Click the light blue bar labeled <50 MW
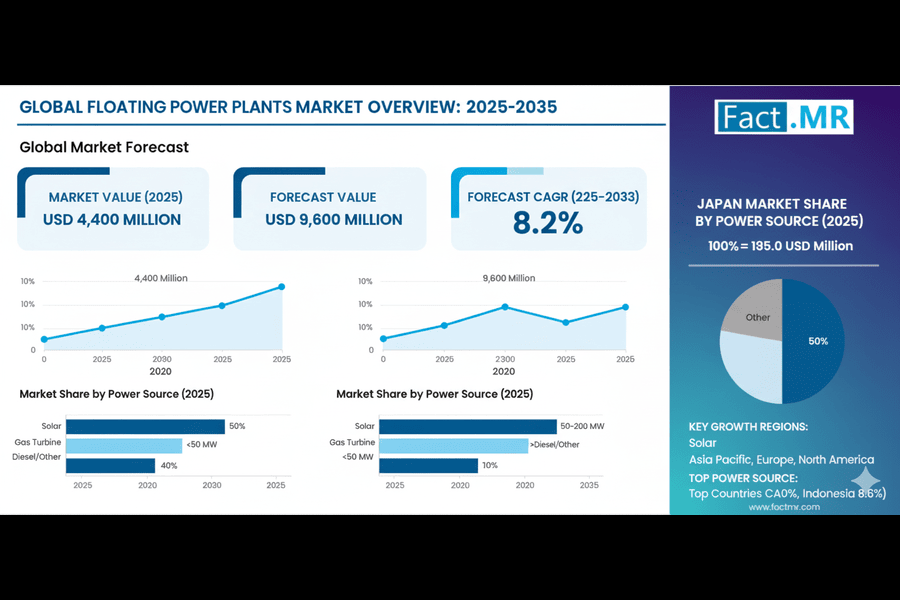The image size is (900, 600). pos(124,445)
